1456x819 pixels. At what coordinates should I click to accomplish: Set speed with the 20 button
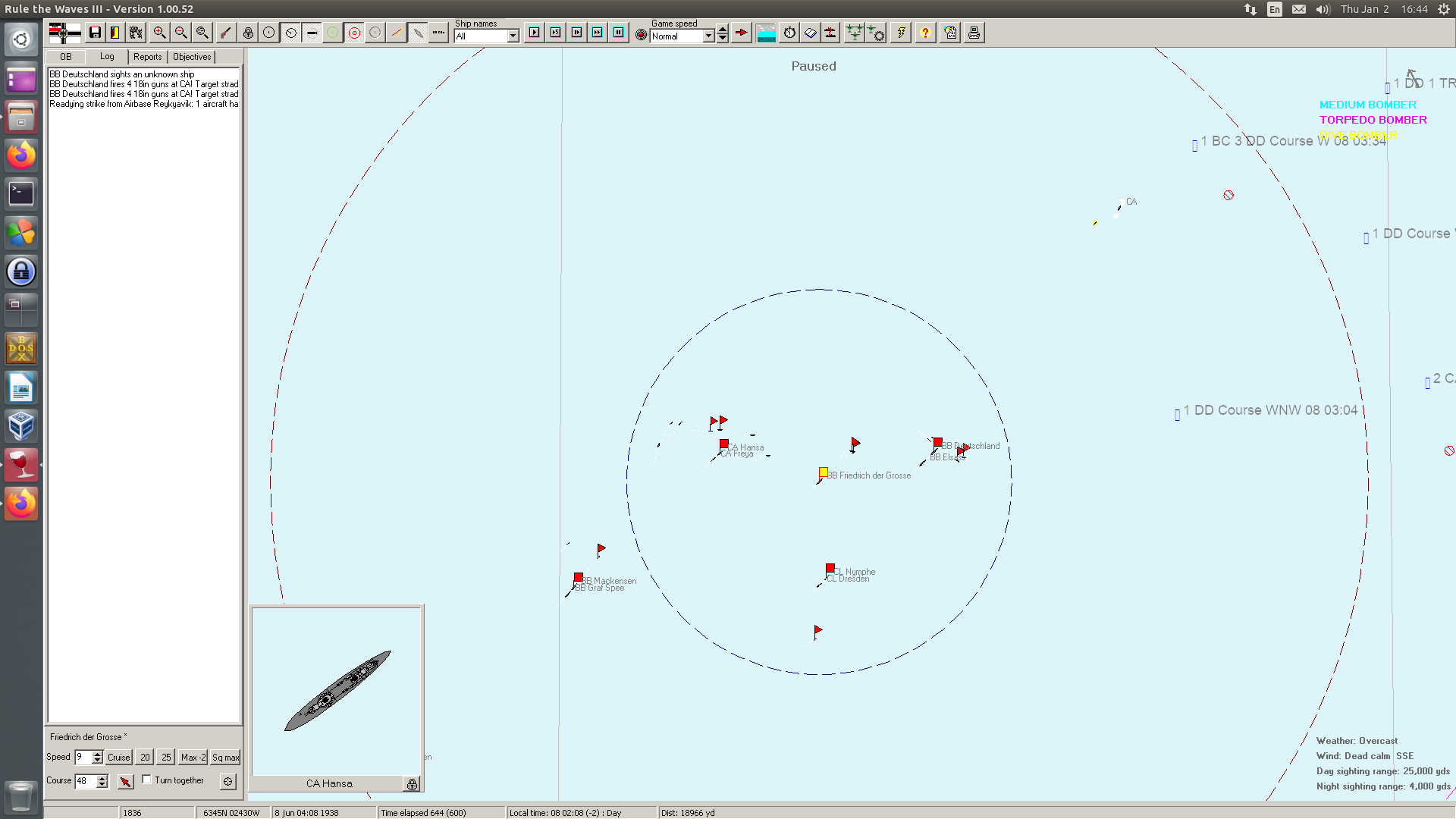(x=145, y=757)
